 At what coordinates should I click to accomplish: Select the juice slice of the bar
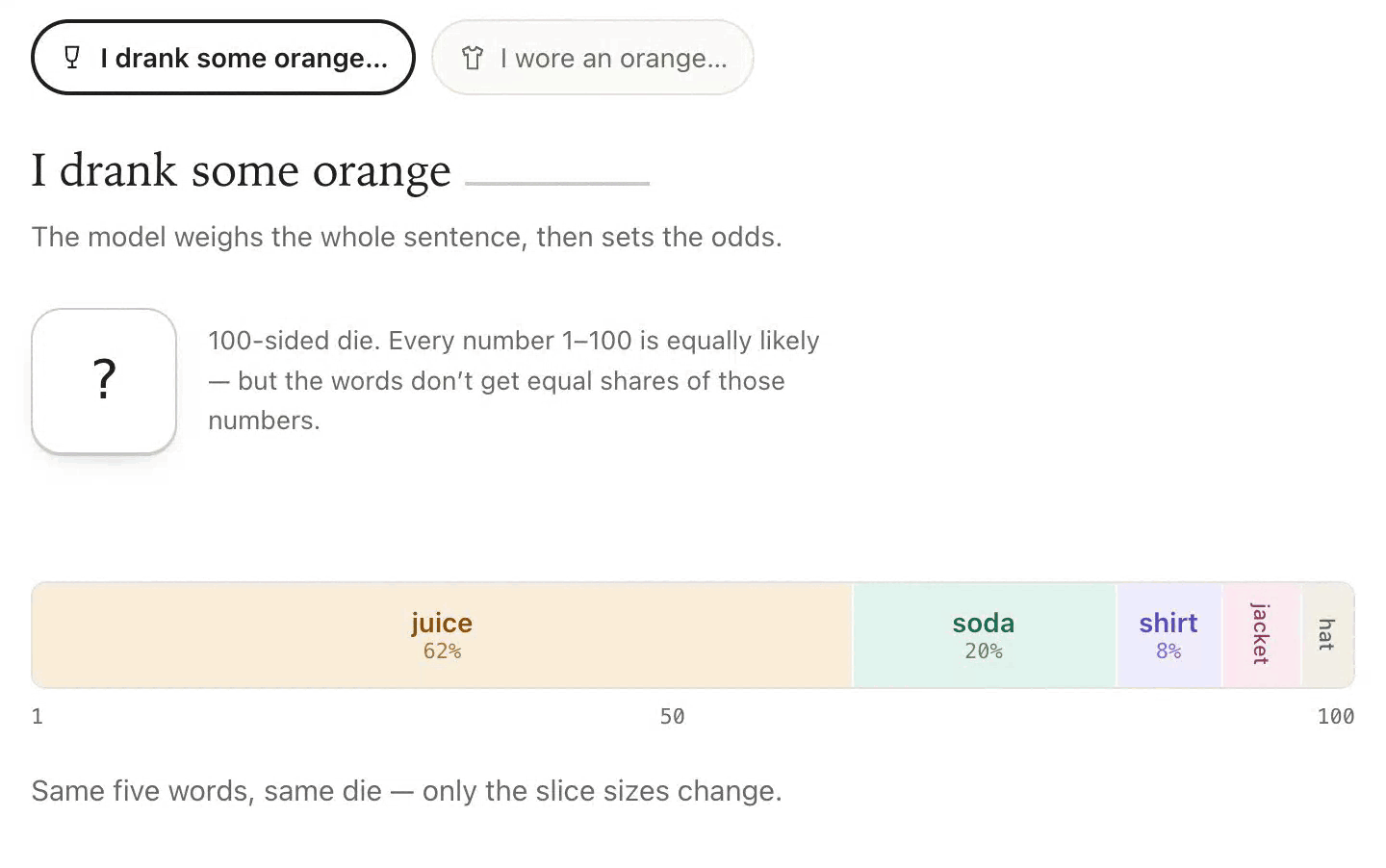click(x=442, y=635)
